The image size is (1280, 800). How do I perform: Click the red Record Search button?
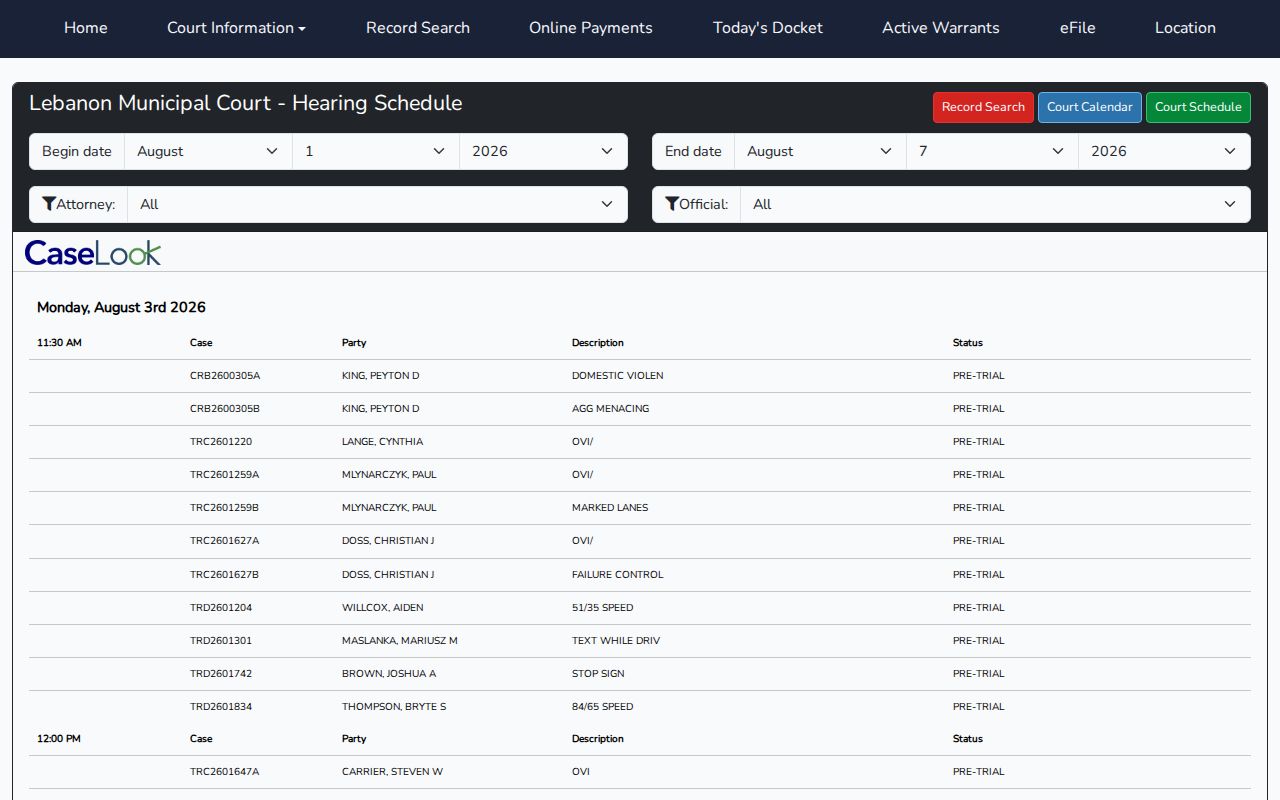[983, 107]
